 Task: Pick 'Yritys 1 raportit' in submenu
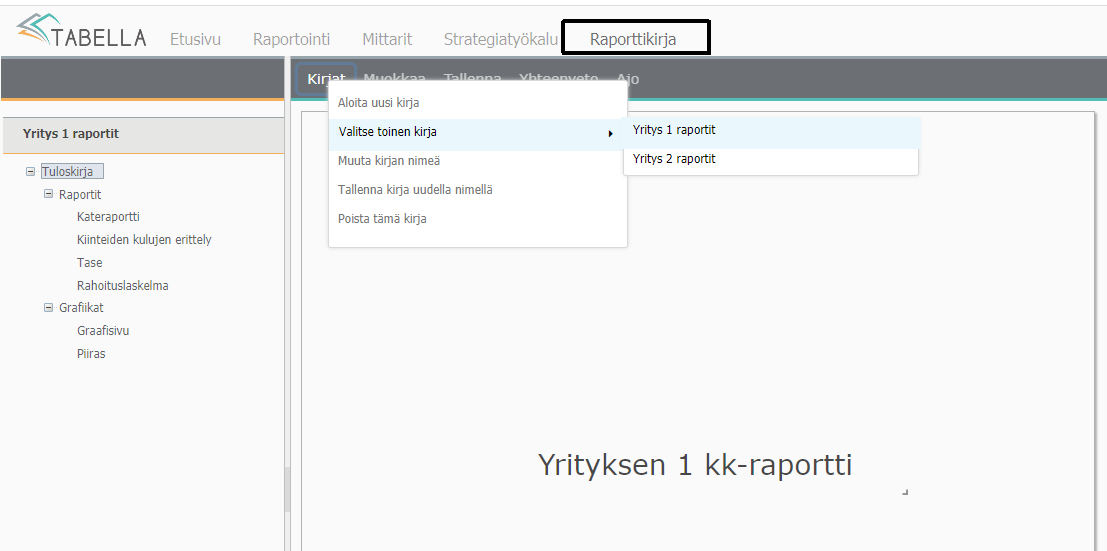point(674,130)
